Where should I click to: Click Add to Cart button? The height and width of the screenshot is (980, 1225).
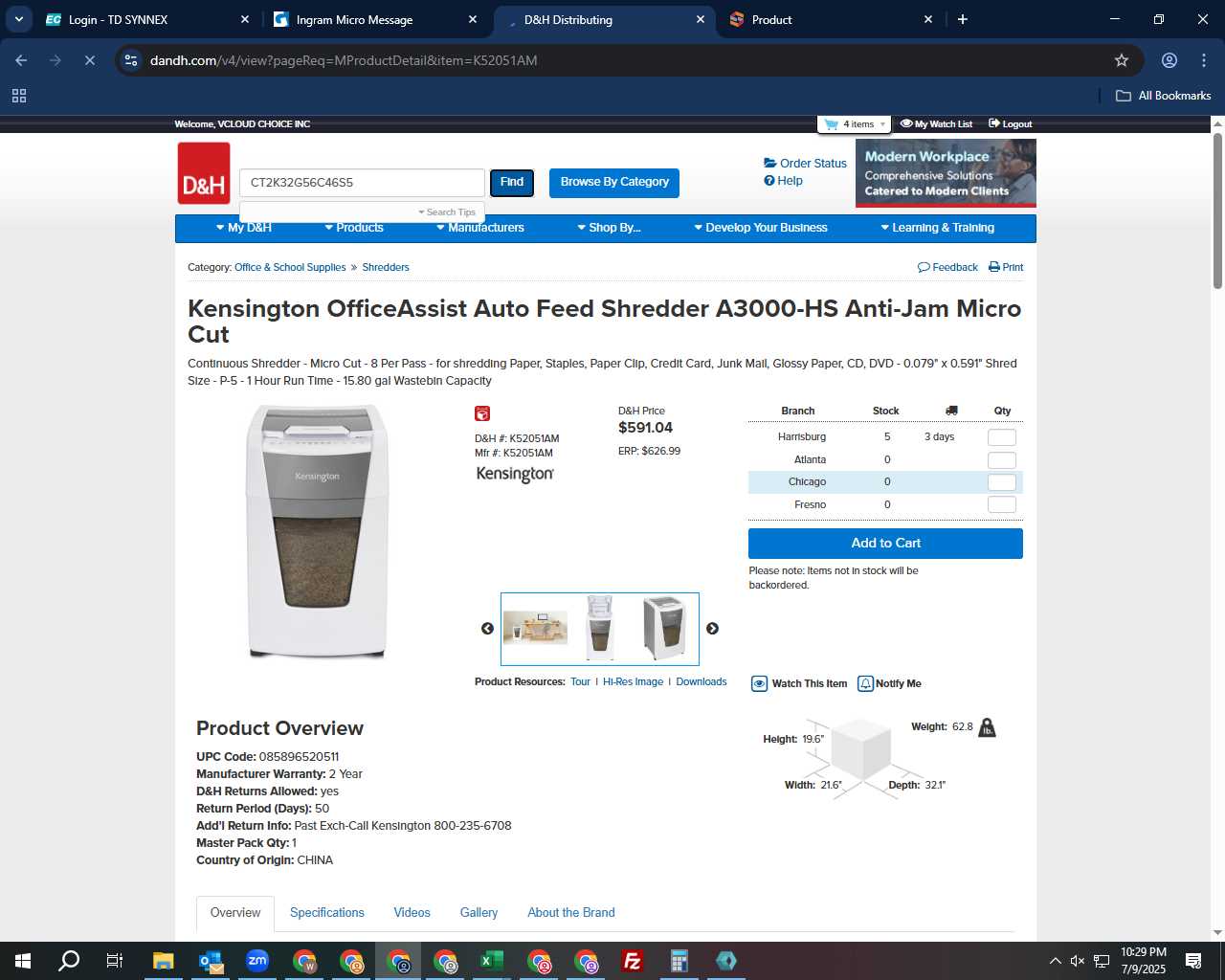[885, 544]
